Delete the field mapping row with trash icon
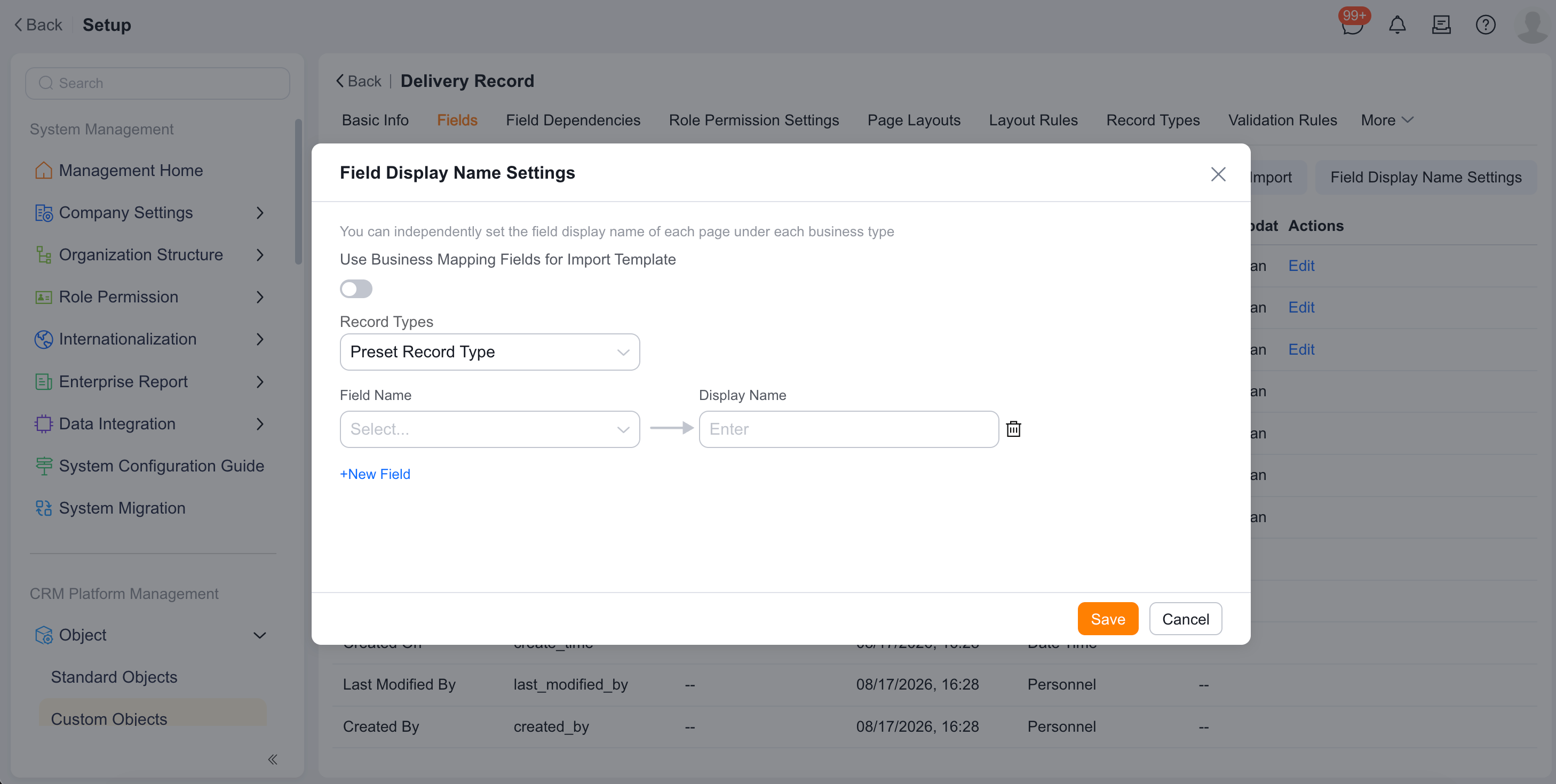Image resolution: width=1556 pixels, height=784 pixels. pos(1013,429)
